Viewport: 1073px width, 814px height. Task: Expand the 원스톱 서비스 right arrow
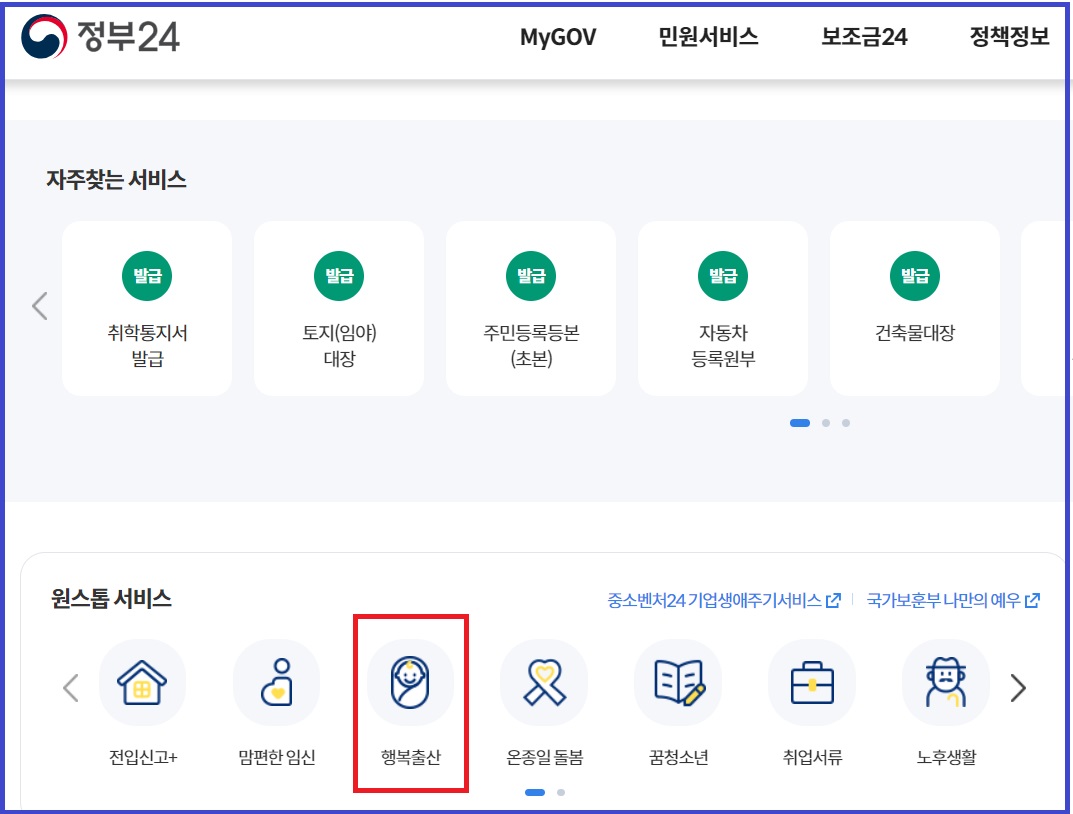(x=1018, y=688)
